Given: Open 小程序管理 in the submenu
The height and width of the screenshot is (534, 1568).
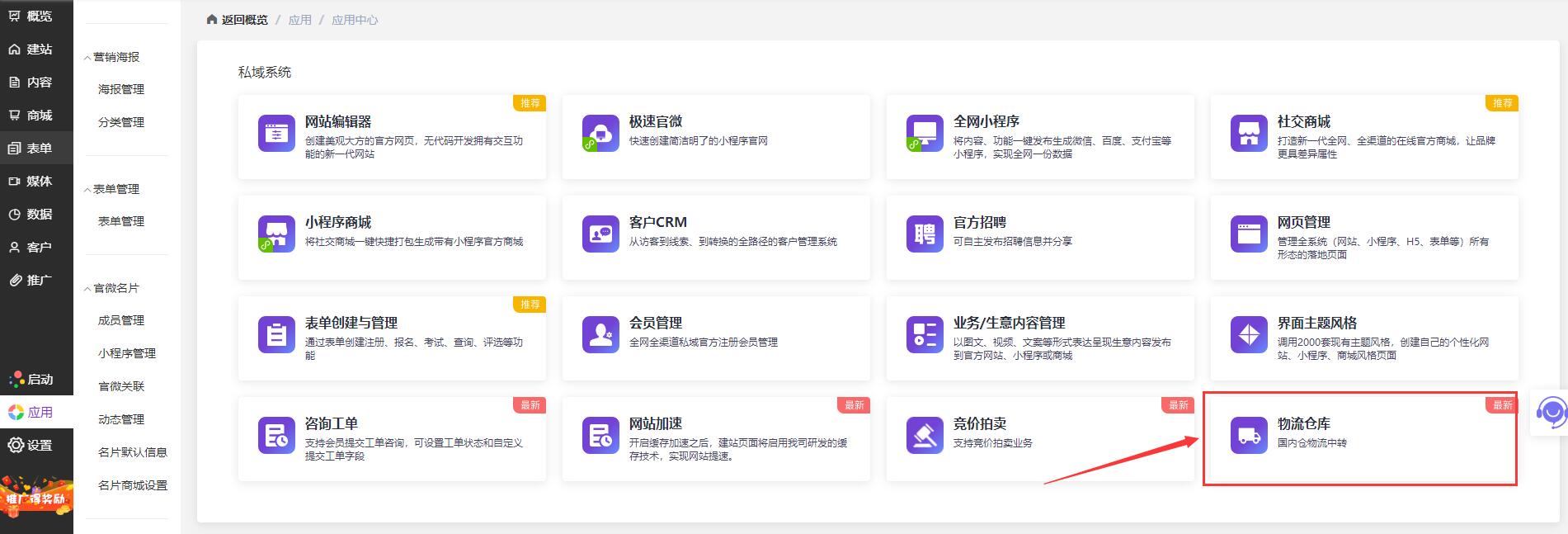Looking at the screenshot, I should point(127,353).
